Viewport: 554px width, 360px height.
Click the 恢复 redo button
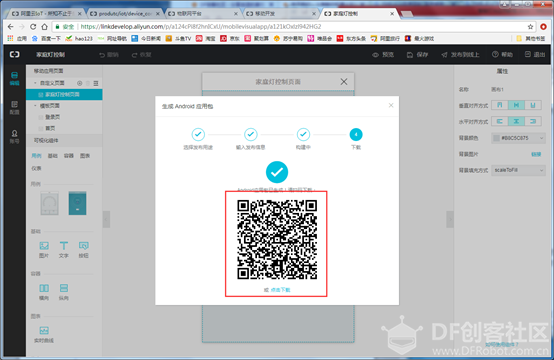point(141,55)
